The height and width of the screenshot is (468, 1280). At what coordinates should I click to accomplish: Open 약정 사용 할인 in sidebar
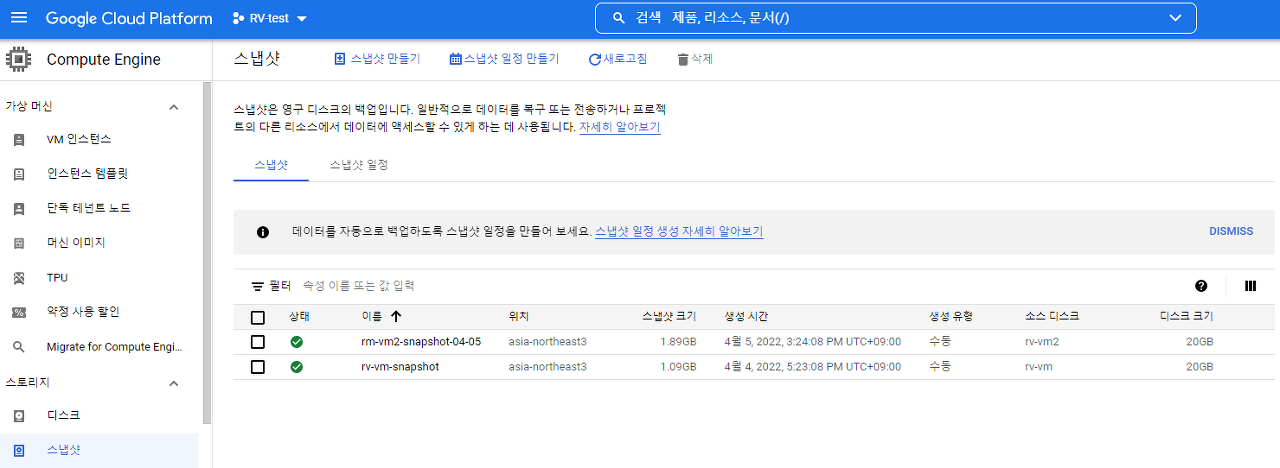83,312
